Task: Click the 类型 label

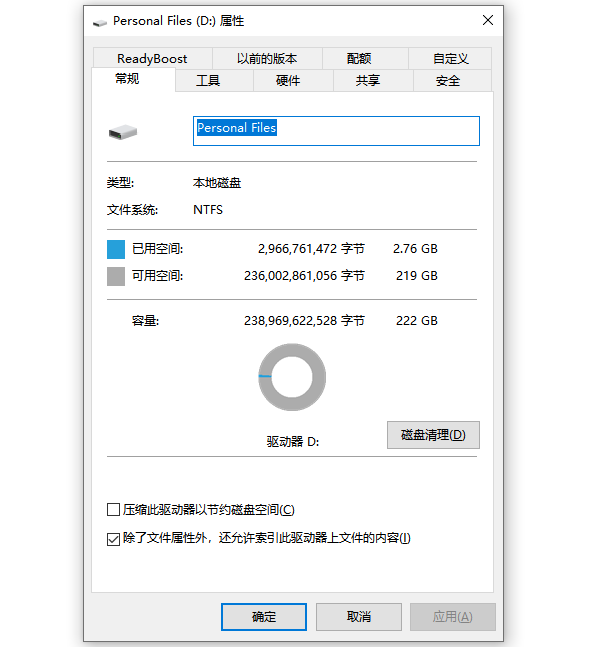Action: click(x=120, y=183)
